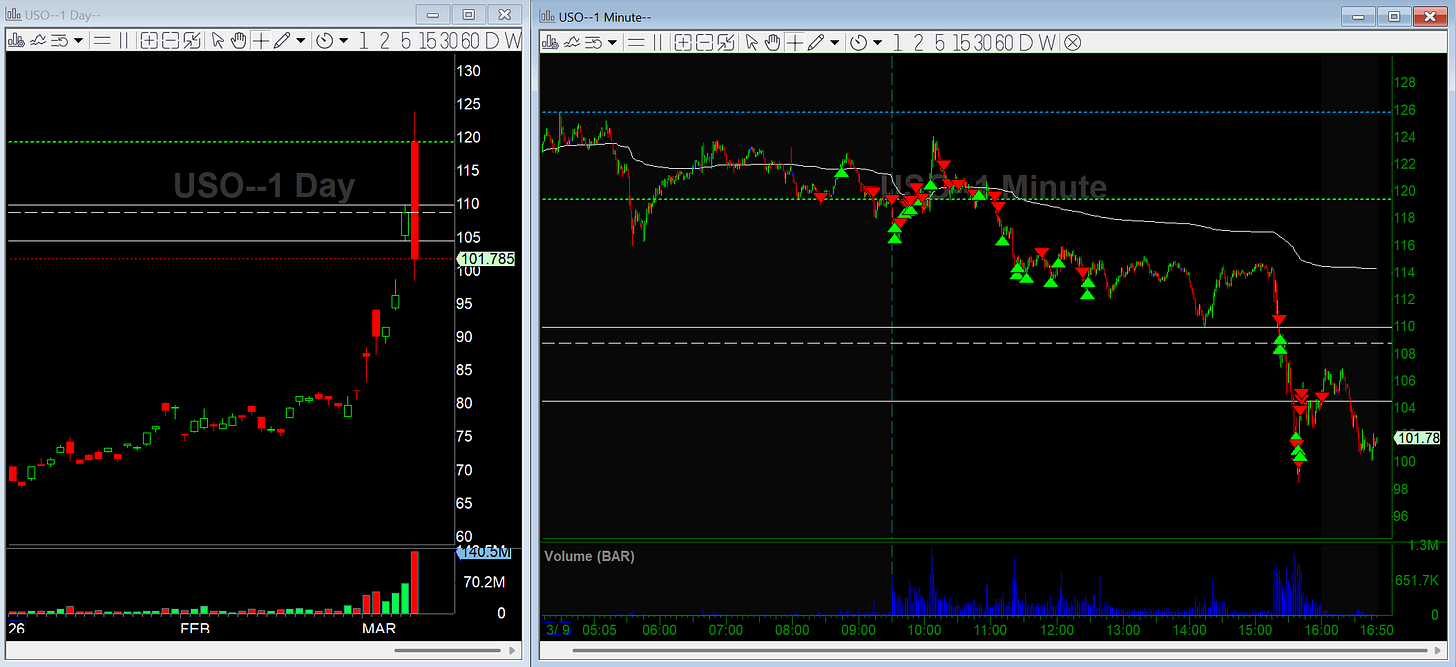Select vertical lines tool in 1 Minute window

point(657,42)
